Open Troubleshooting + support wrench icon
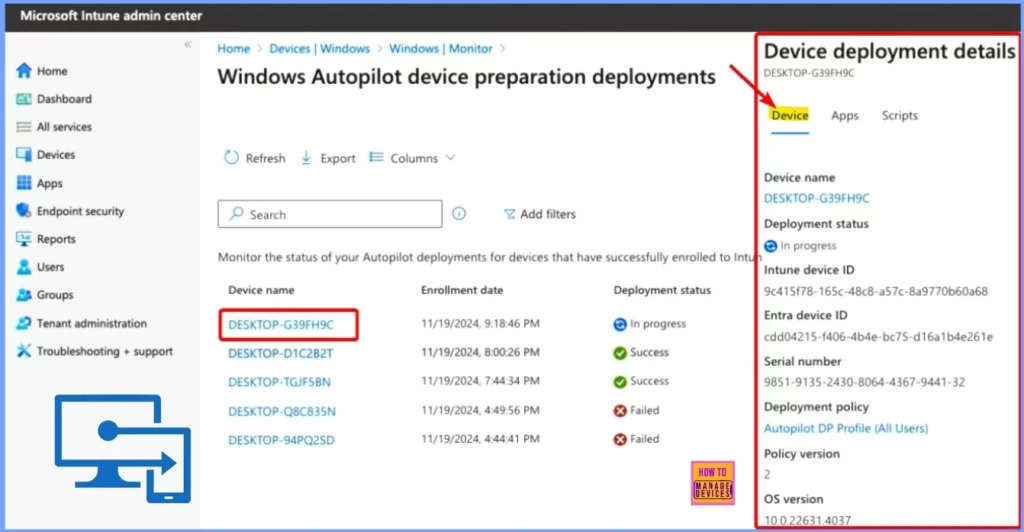 click(24, 351)
